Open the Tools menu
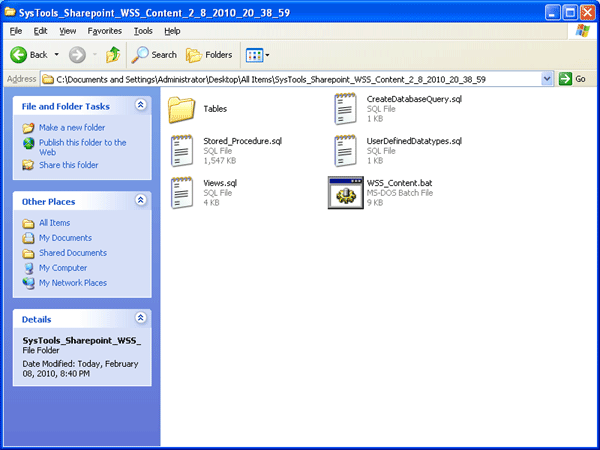Screen dimensions: 600x450 tap(143, 31)
